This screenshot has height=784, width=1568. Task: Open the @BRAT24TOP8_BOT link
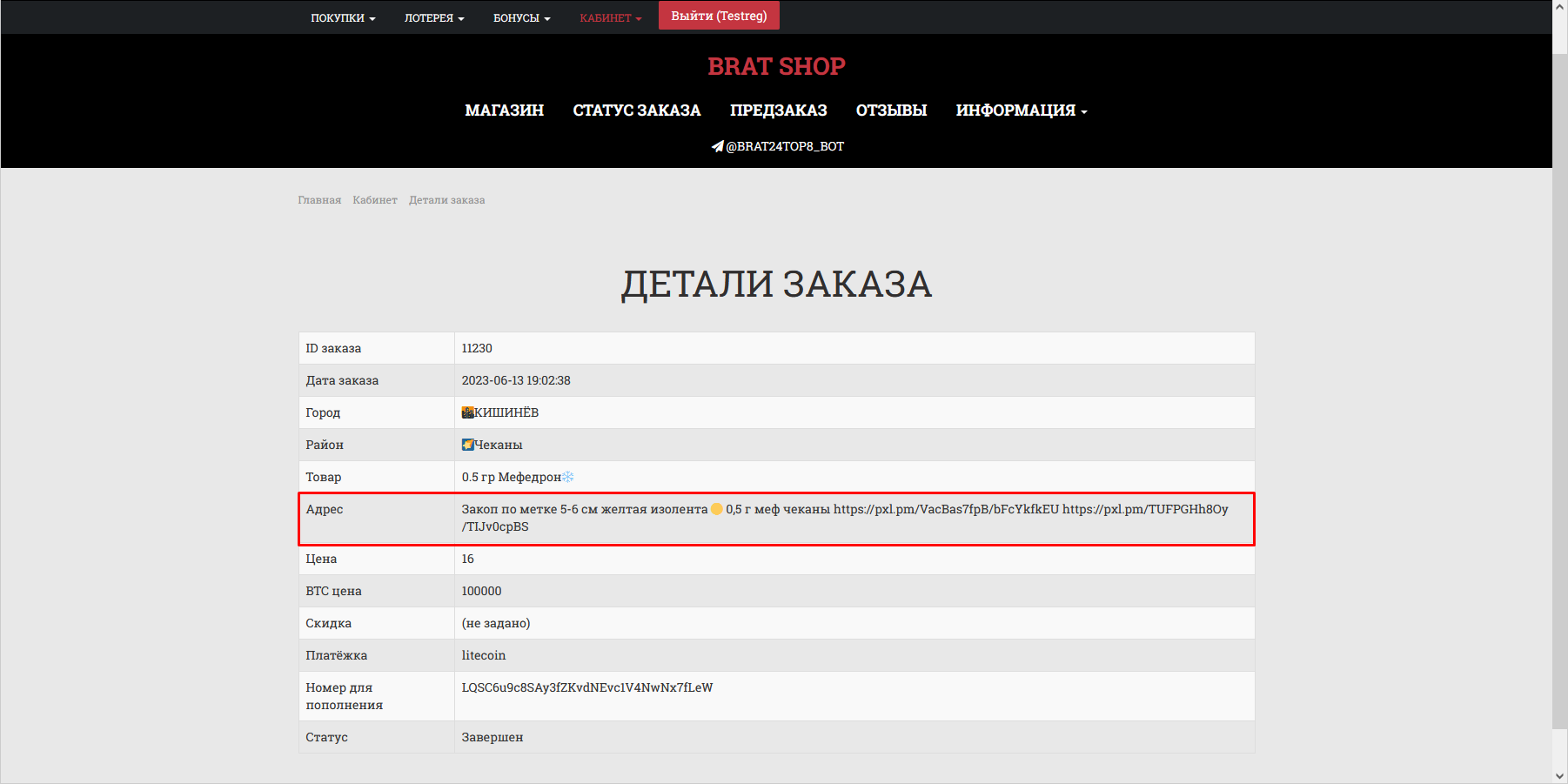click(x=785, y=146)
